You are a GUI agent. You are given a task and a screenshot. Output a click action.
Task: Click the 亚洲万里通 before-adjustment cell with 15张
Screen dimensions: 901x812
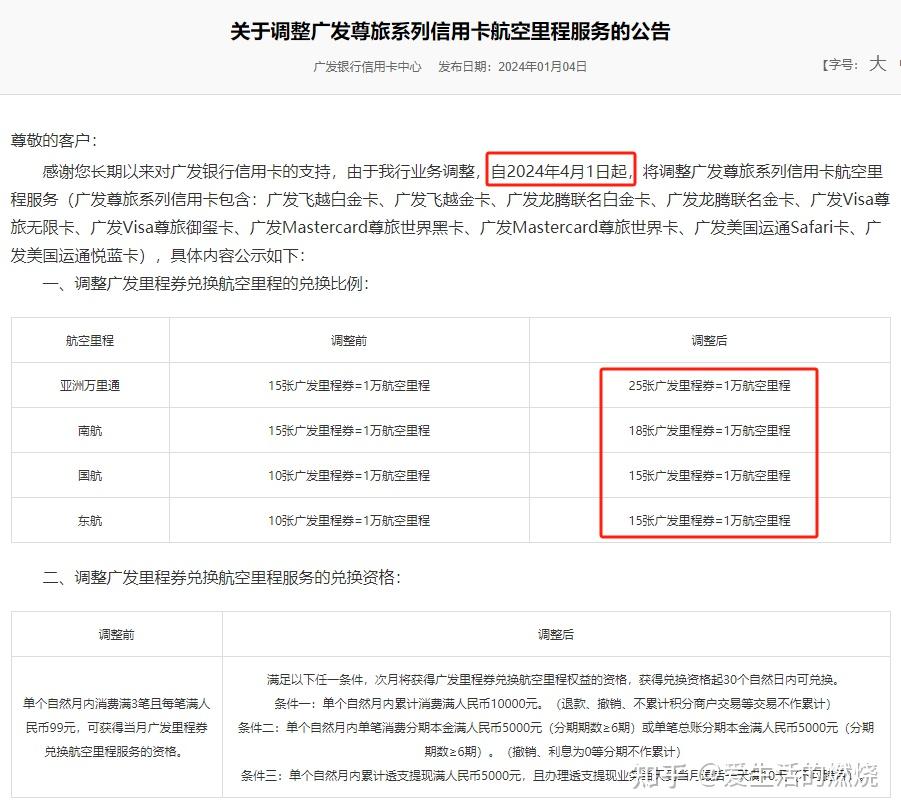click(349, 386)
